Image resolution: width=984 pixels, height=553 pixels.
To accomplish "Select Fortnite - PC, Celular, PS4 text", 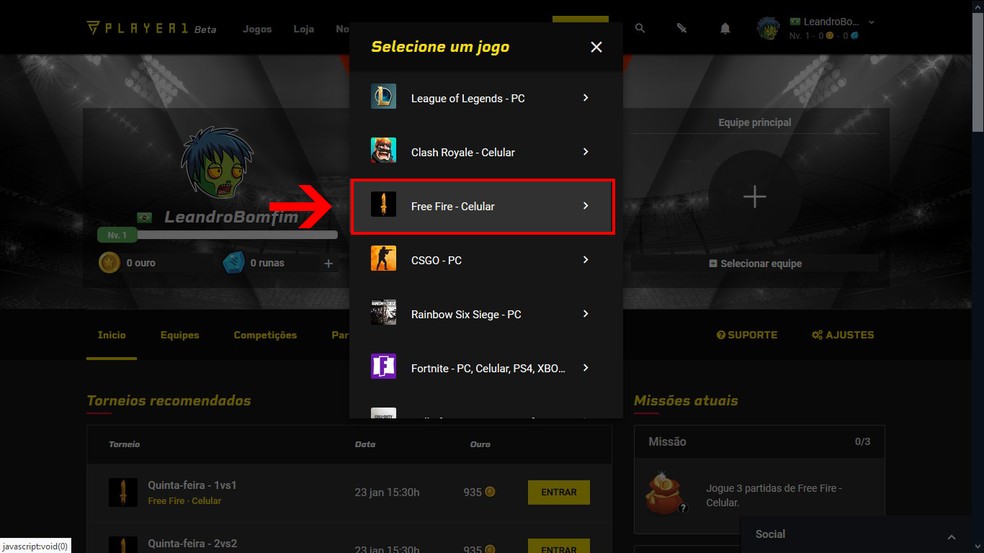I will (488, 368).
